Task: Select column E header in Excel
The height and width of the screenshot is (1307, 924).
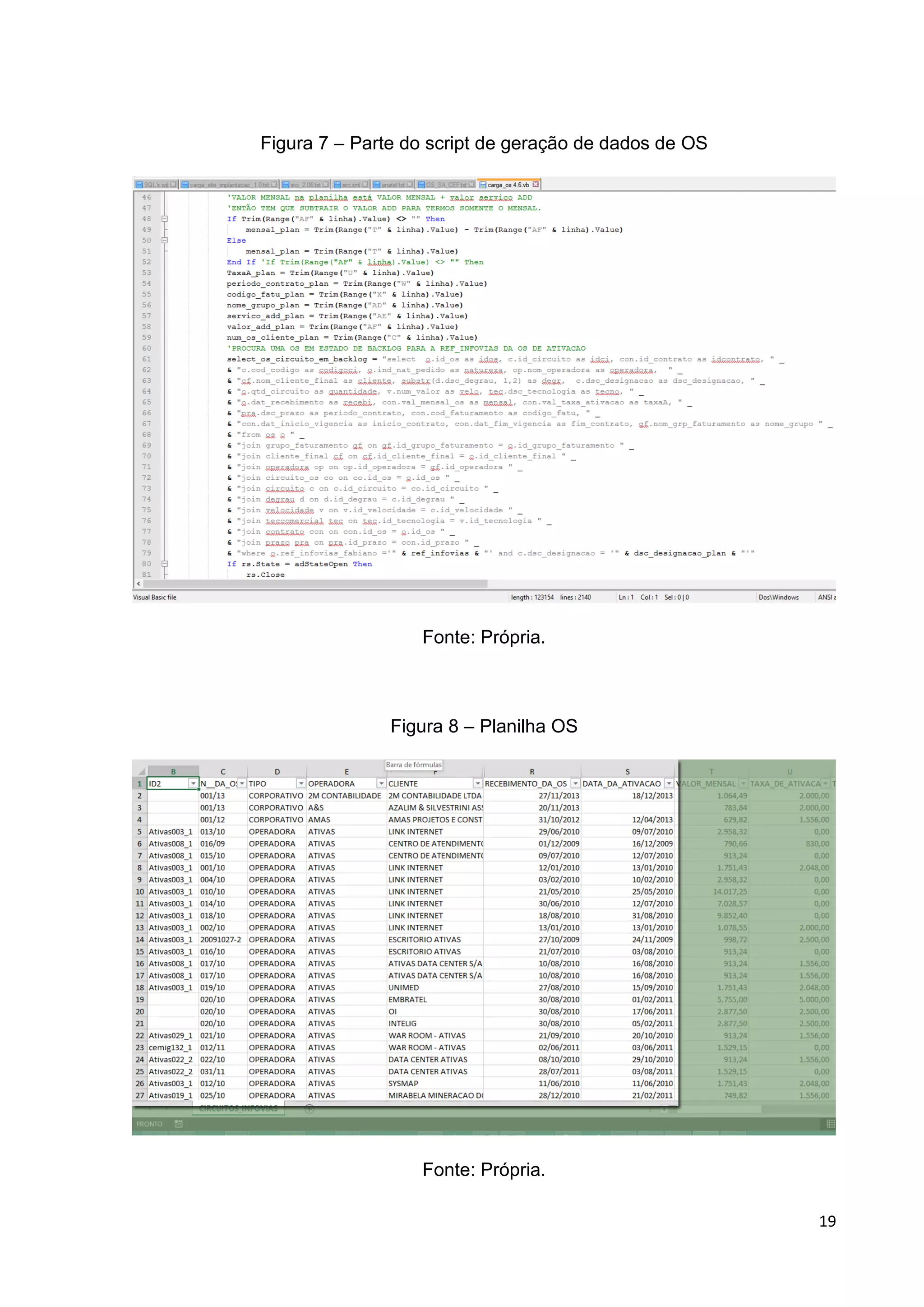Action: tap(346, 772)
